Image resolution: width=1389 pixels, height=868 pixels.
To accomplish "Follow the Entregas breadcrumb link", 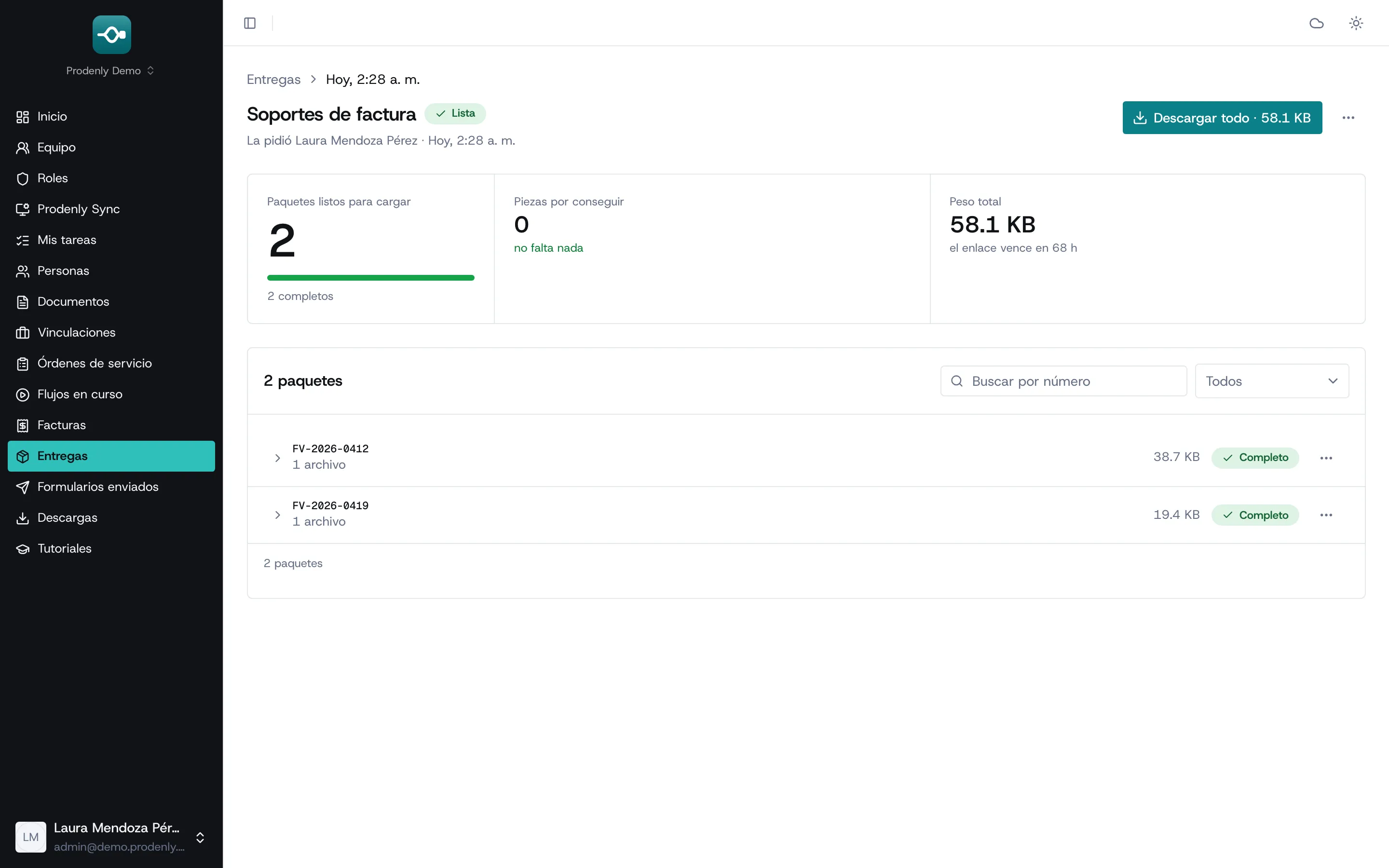I will tap(274, 80).
